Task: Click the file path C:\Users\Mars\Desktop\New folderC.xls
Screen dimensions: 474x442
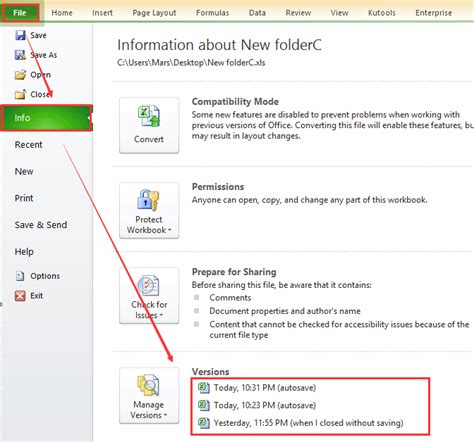Action: tap(191, 63)
